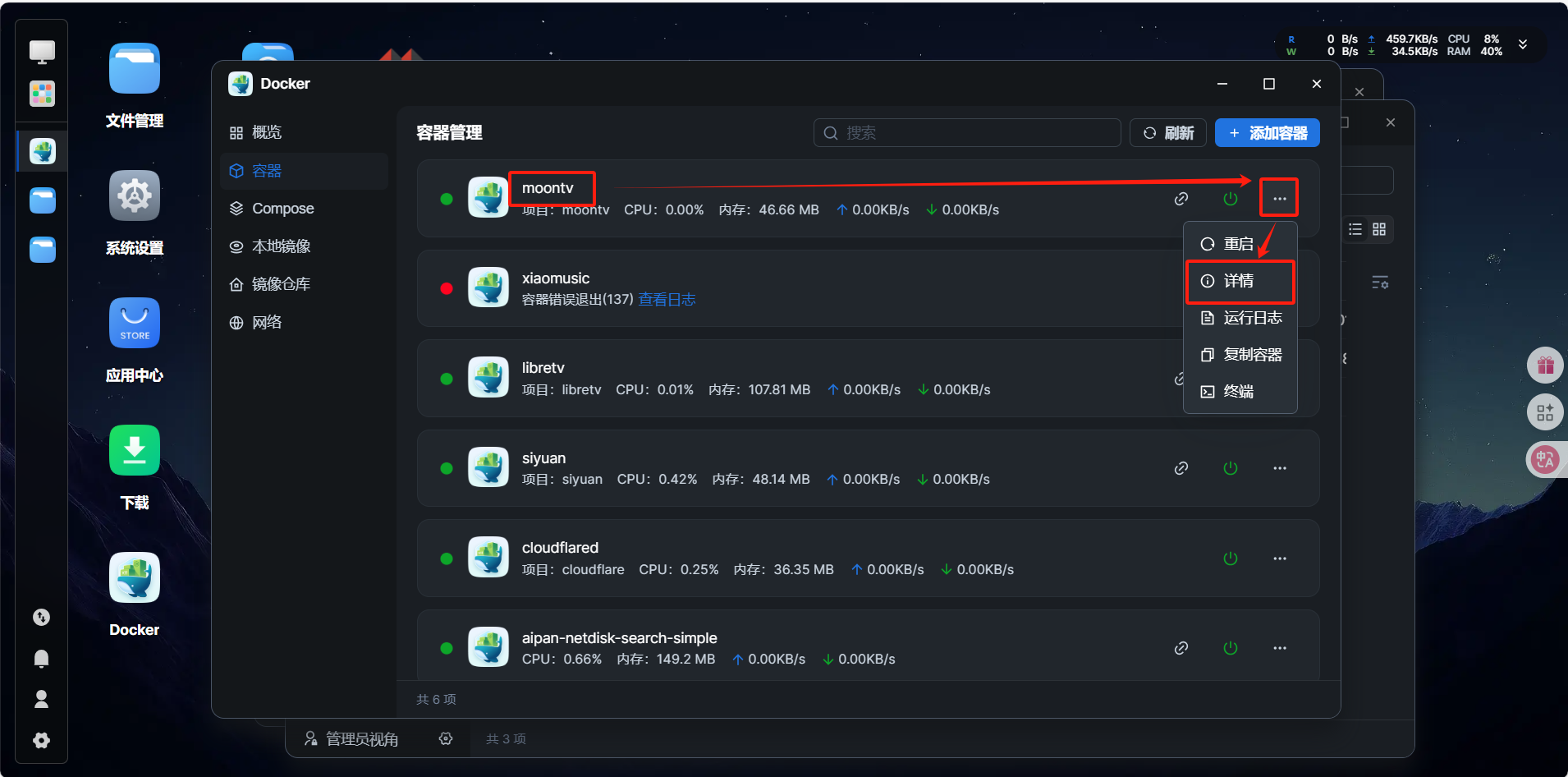1568x777 pixels.
Task: Click the 添加容器 add container button
Action: 1268,133
